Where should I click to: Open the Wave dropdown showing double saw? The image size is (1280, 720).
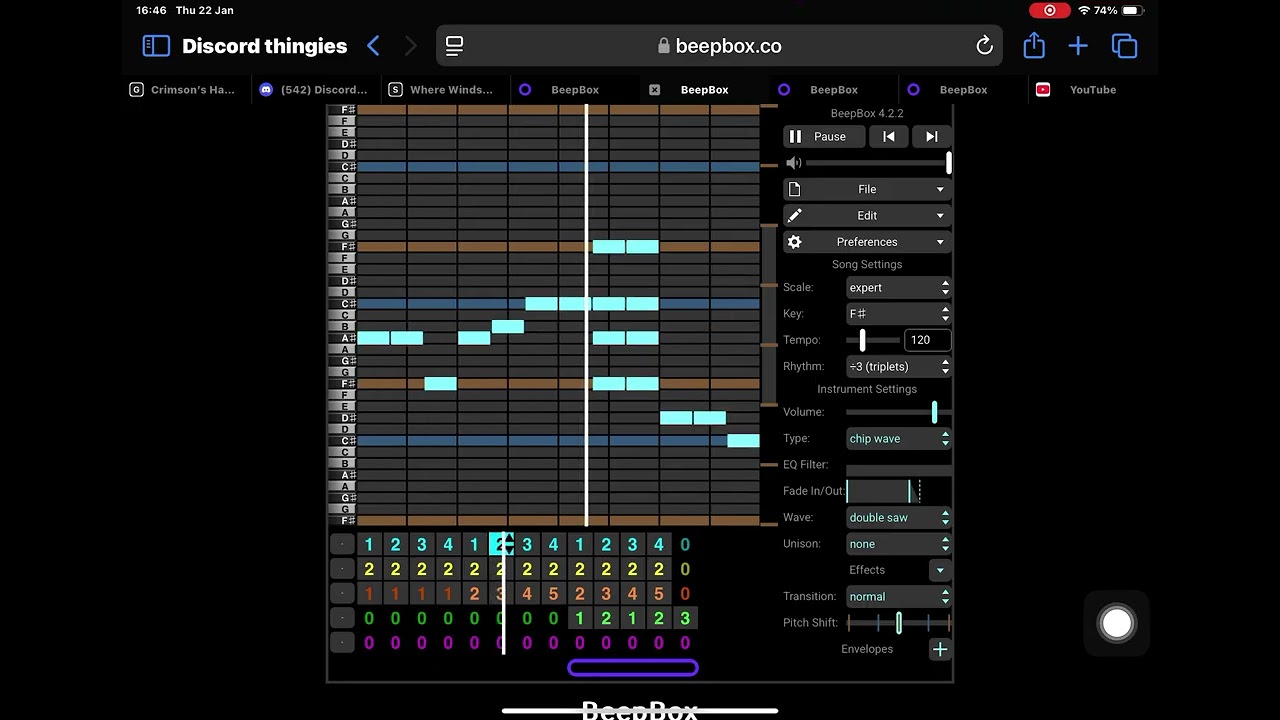tap(898, 518)
